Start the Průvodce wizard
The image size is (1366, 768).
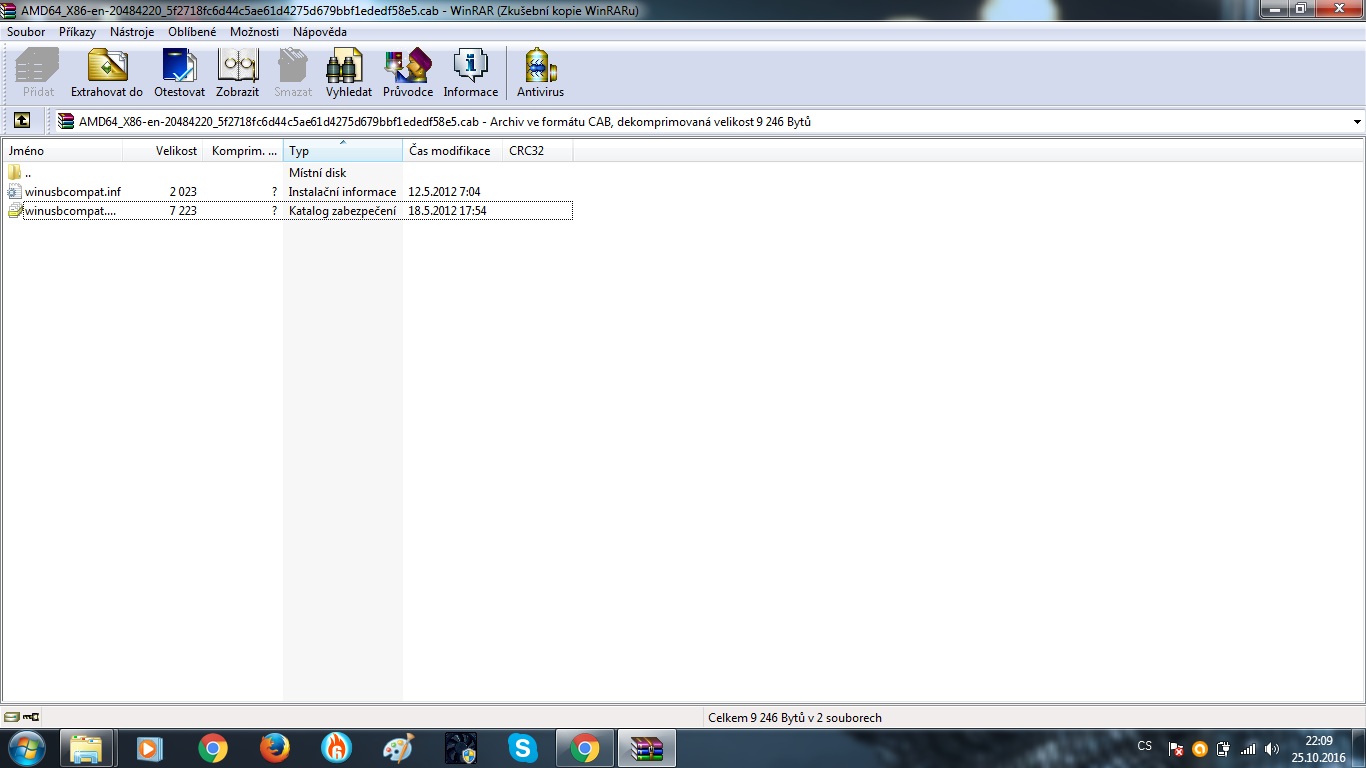(x=408, y=66)
